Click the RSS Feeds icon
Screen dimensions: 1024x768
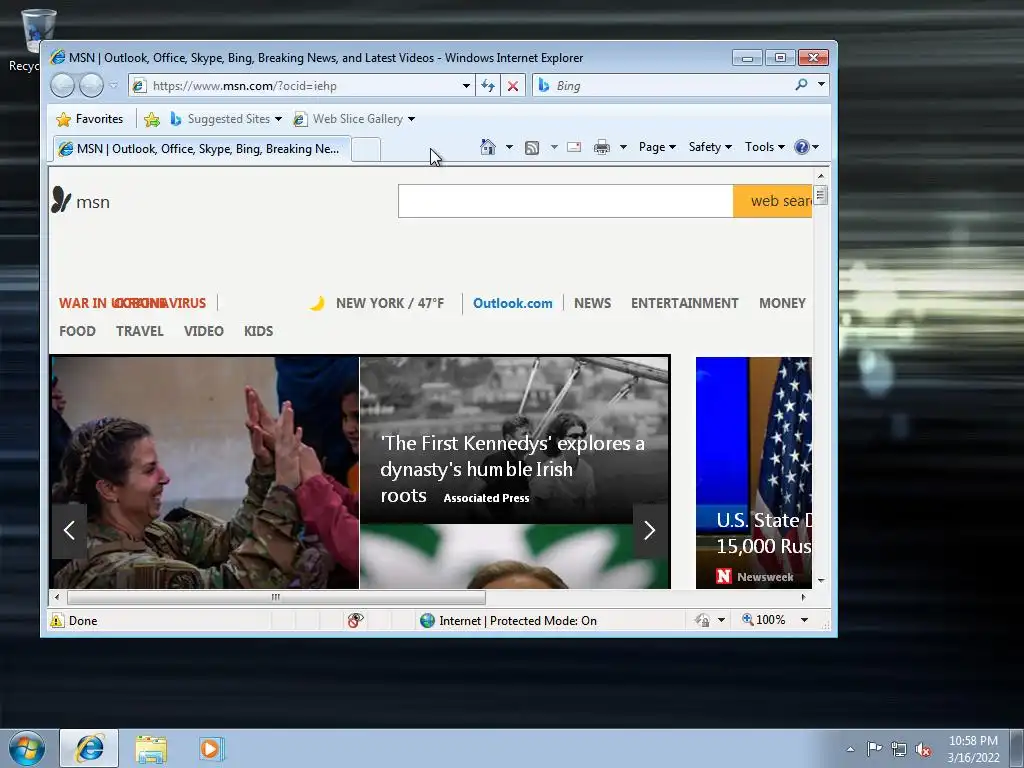click(532, 147)
